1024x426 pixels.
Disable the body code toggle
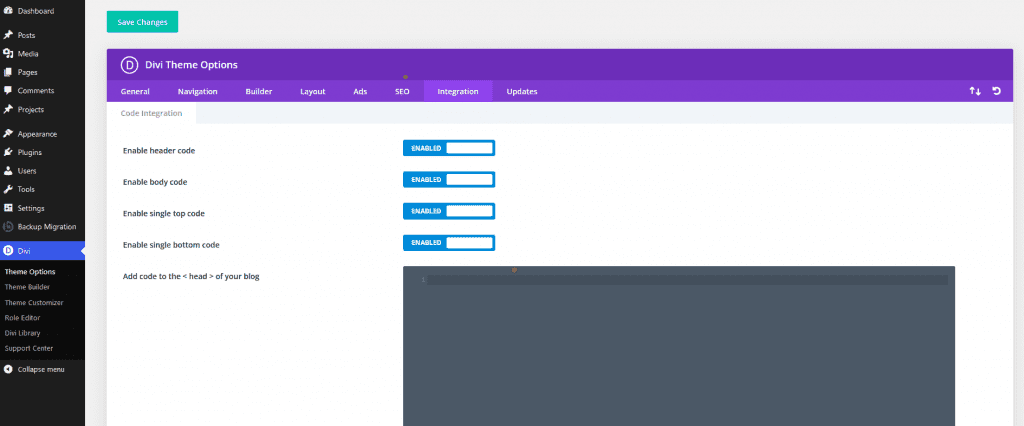(x=449, y=179)
